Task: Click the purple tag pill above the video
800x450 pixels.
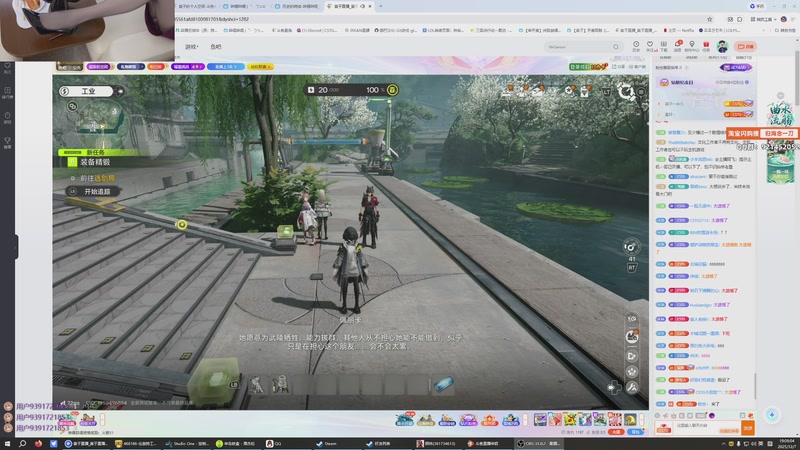Action: point(187,67)
